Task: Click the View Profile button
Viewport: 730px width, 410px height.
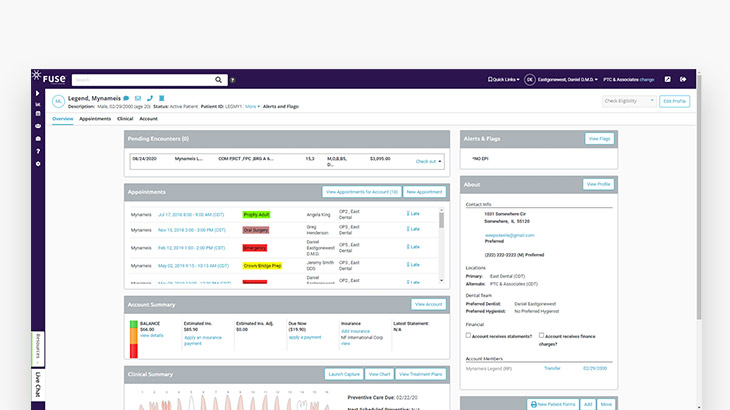Action: coord(598,184)
